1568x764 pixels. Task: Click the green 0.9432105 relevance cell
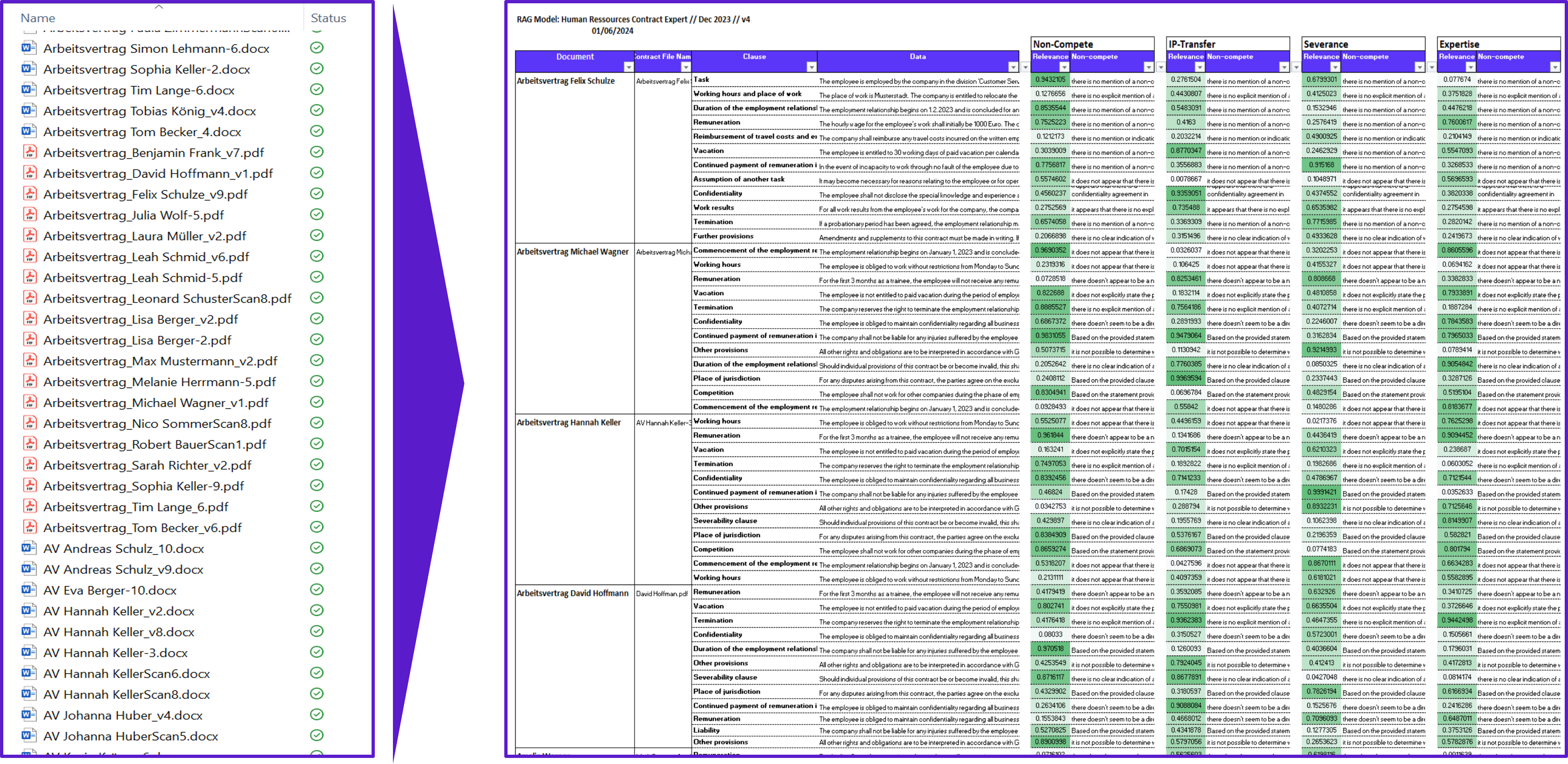click(1050, 80)
